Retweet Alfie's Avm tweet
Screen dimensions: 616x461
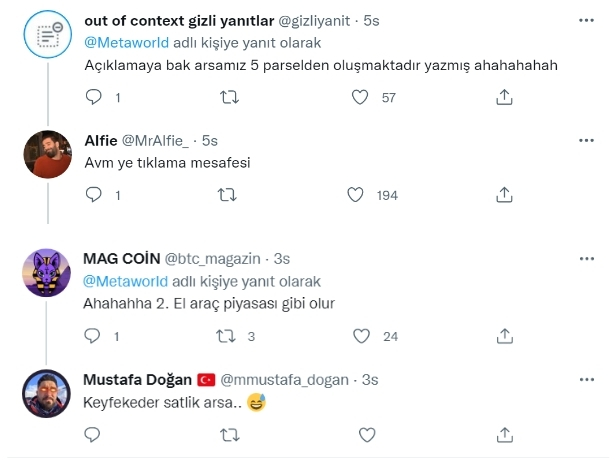pos(228,196)
